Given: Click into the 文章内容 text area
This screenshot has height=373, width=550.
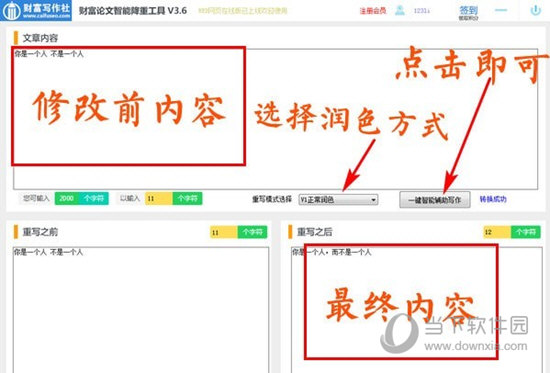Looking at the screenshot, I should coord(275,119).
